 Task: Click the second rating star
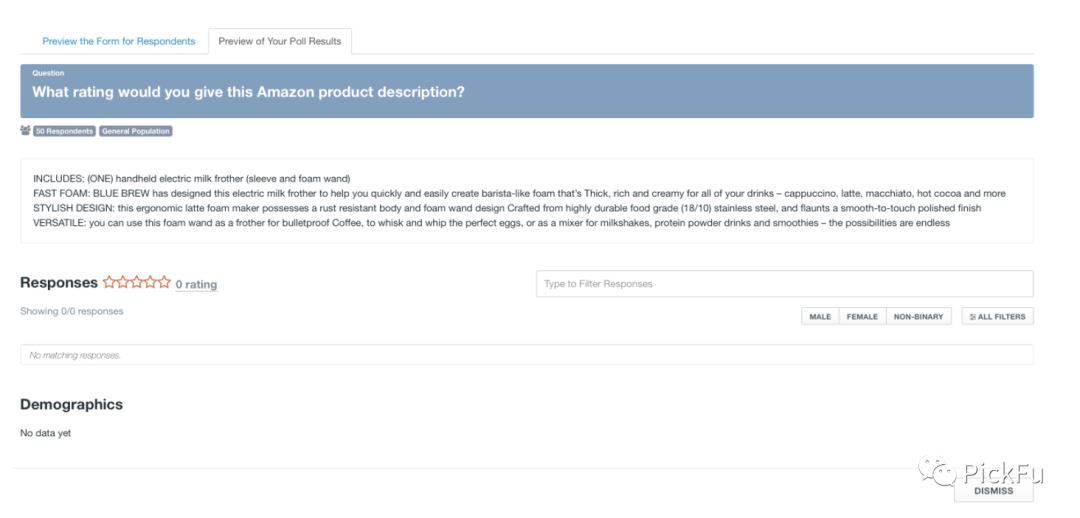(123, 282)
